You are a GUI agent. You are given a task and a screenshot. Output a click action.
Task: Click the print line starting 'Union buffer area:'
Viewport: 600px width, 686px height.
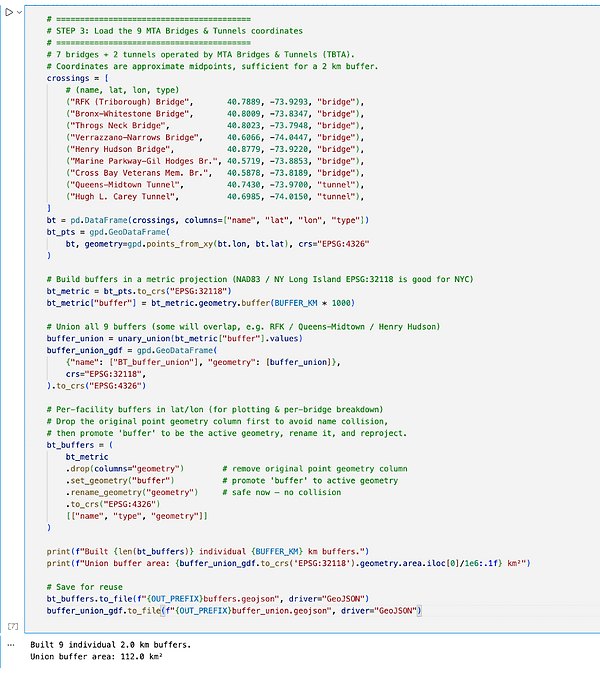point(288,563)
